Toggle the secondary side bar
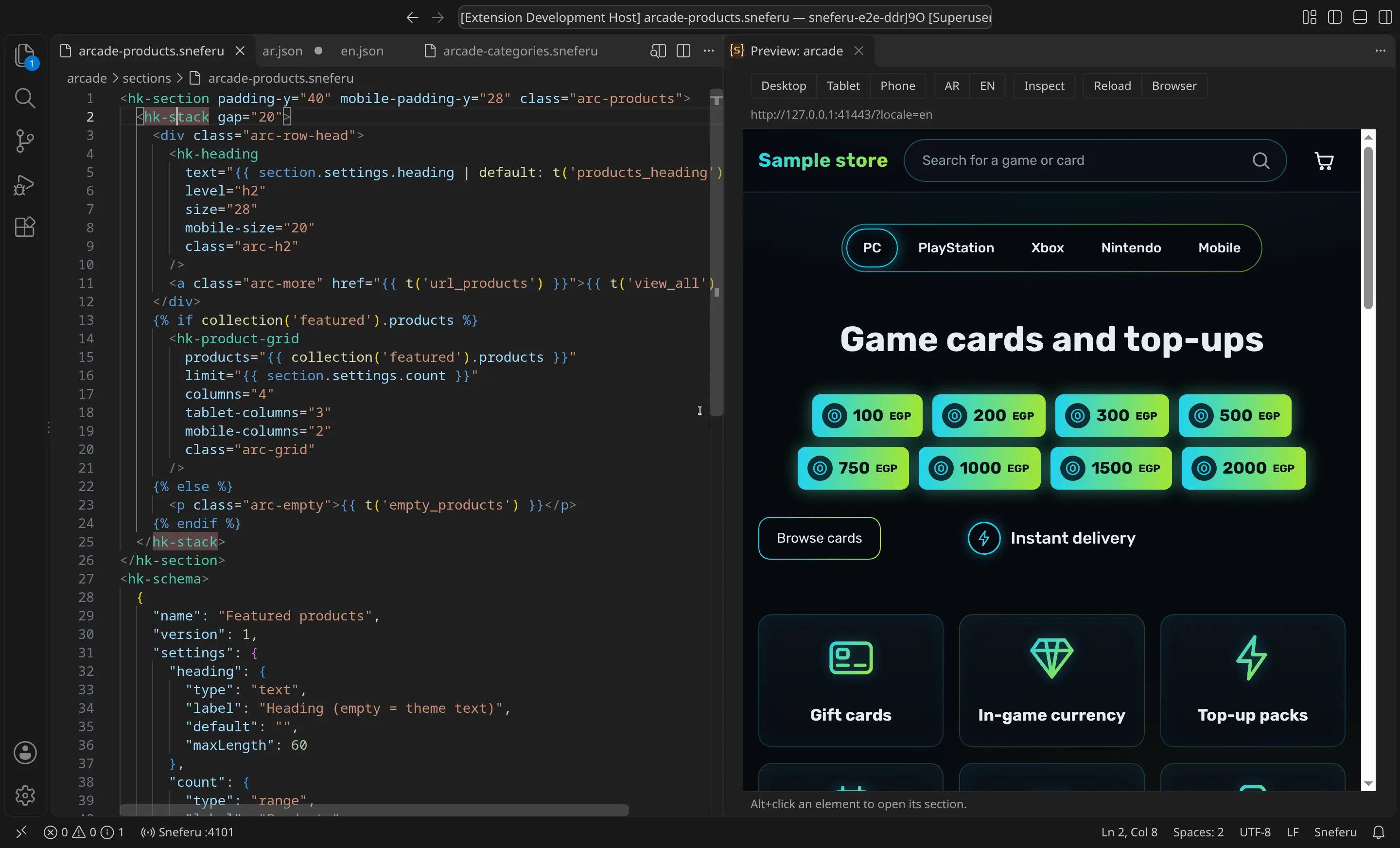 [1385, 18]
